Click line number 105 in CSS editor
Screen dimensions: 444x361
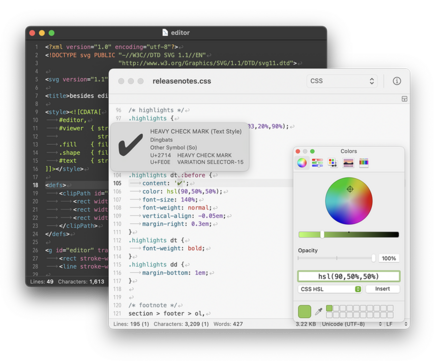coord(117,183)
